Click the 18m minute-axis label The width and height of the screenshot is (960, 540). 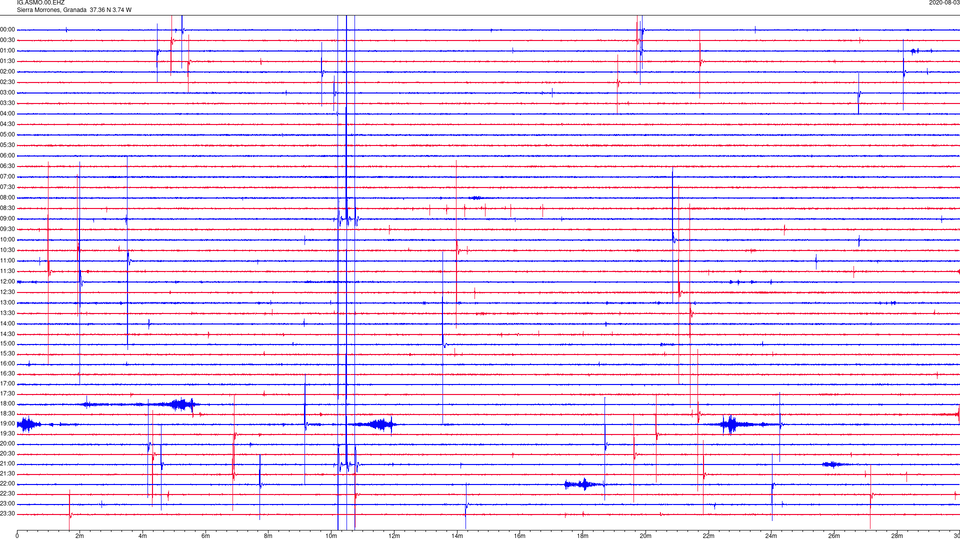(x=583, y=536)
